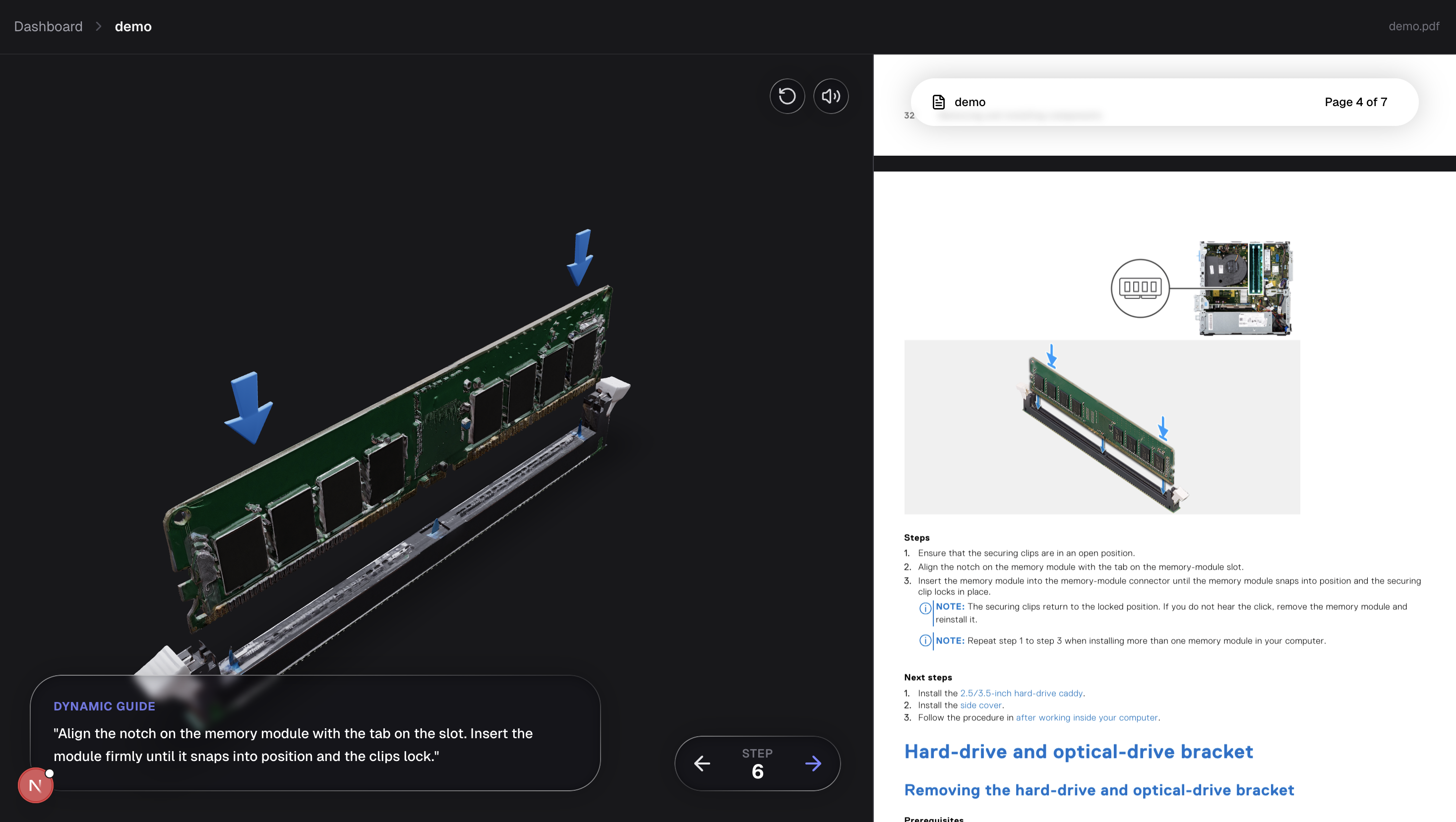
Task: Click the reset/replay animation icon
Action: tap(787, 96)
